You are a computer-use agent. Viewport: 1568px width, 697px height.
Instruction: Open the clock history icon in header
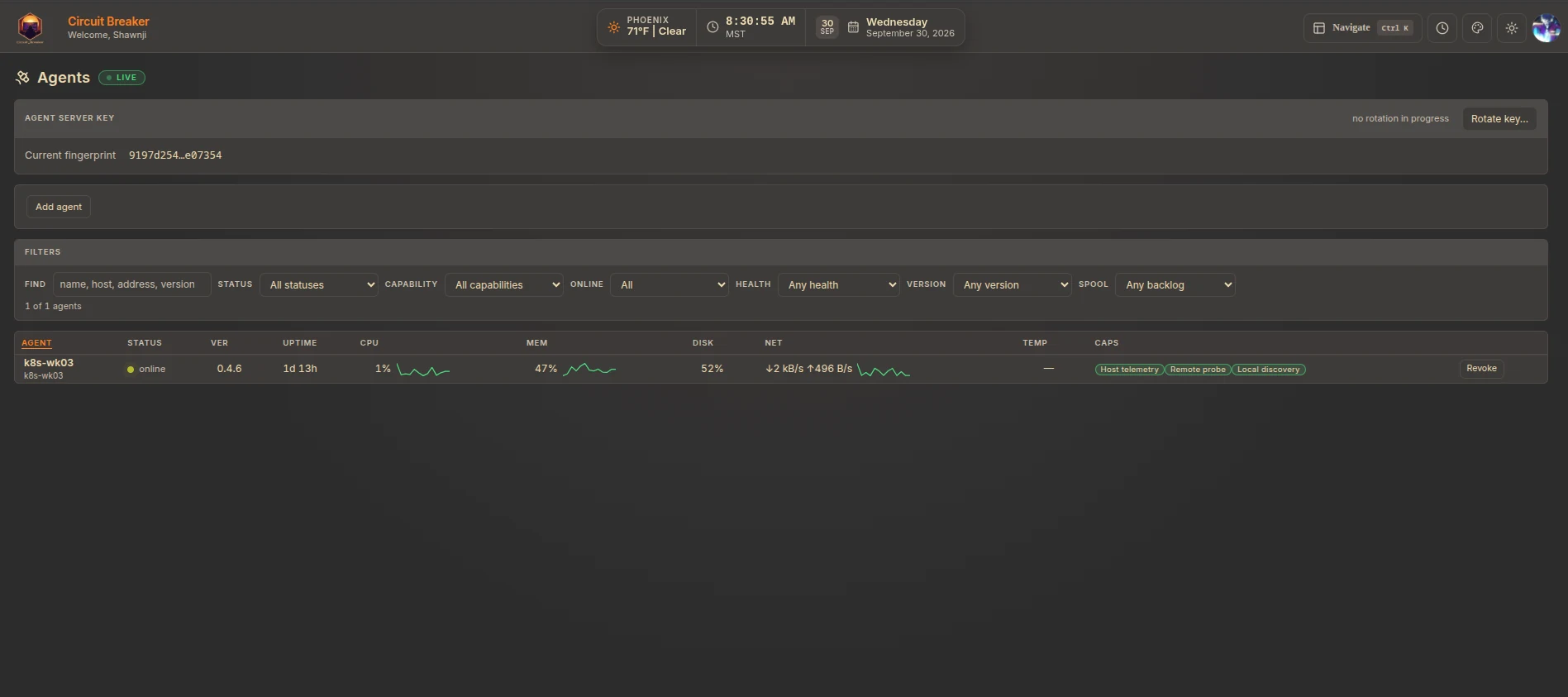pos(1442,28)
